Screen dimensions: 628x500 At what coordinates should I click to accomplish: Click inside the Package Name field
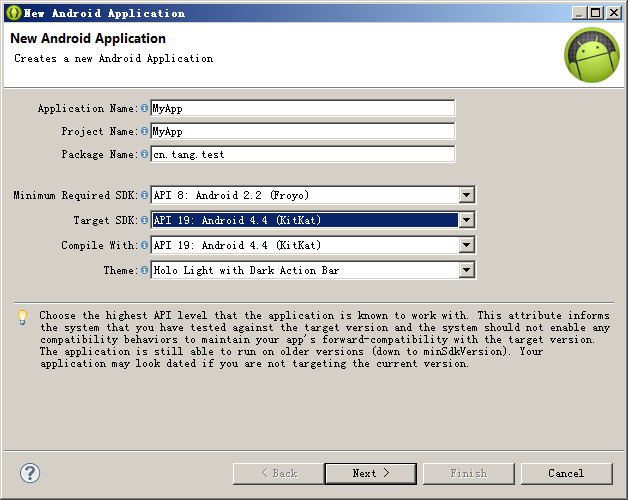(x=303, y=154)
